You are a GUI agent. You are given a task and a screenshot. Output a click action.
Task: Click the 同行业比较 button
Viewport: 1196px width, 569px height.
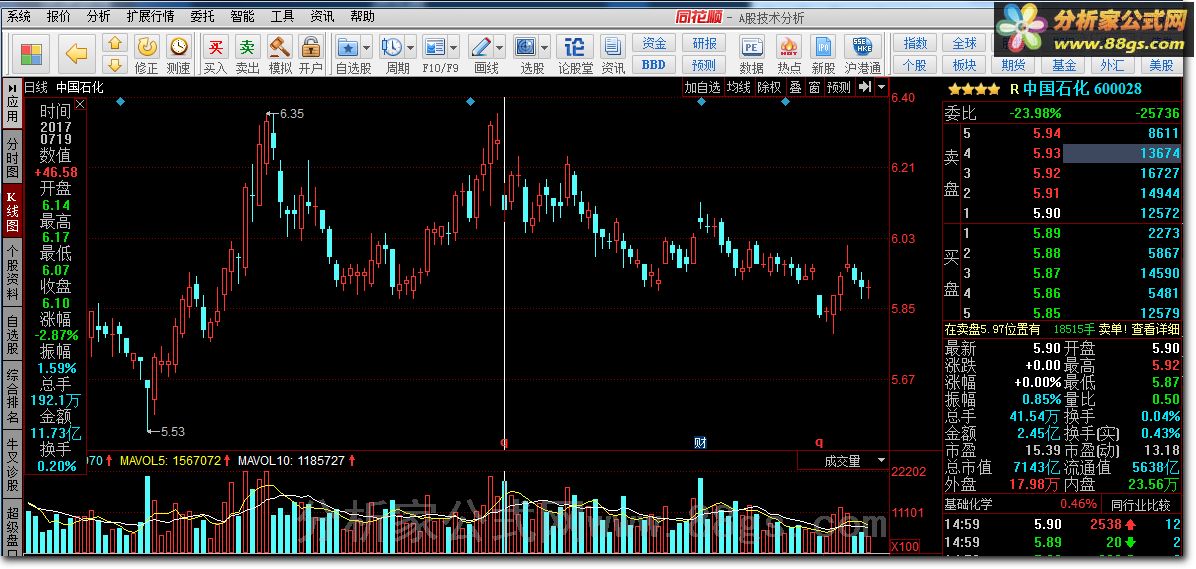(x=1140, y=505)
